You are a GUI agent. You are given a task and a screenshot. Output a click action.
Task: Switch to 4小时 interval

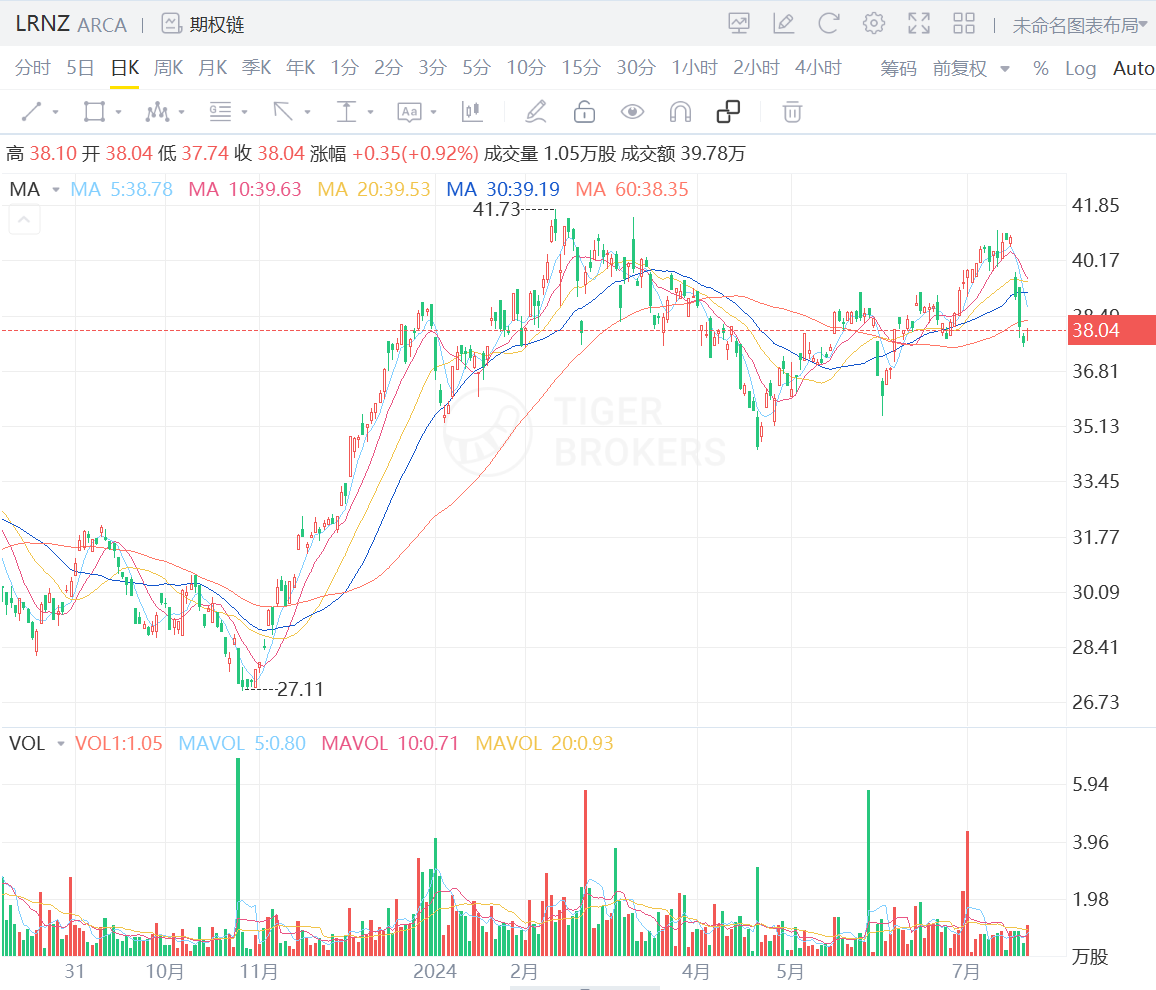click(x=818, y=68)
